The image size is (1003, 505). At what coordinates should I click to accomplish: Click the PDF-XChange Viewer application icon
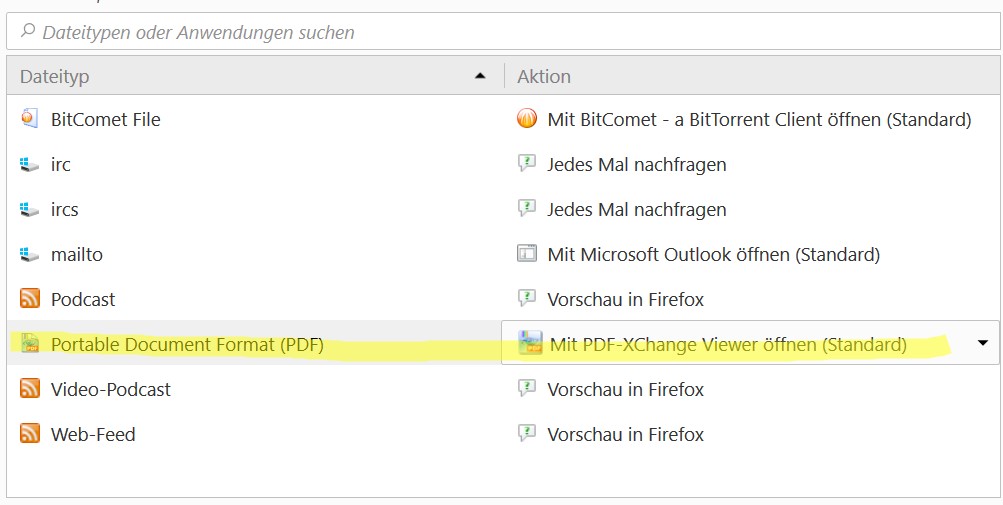pyautogui.click(x=529, y=344)
